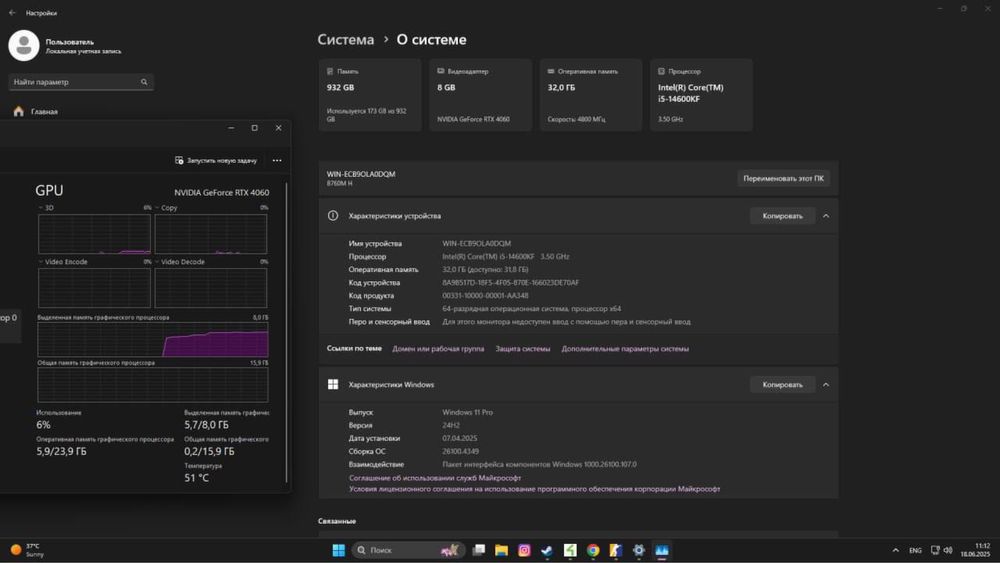Image resolution: width=1000 pixels, height=563 pixels.
Task: Open the Counter-Strike icon on the taskbar
Action: [615, 550]
